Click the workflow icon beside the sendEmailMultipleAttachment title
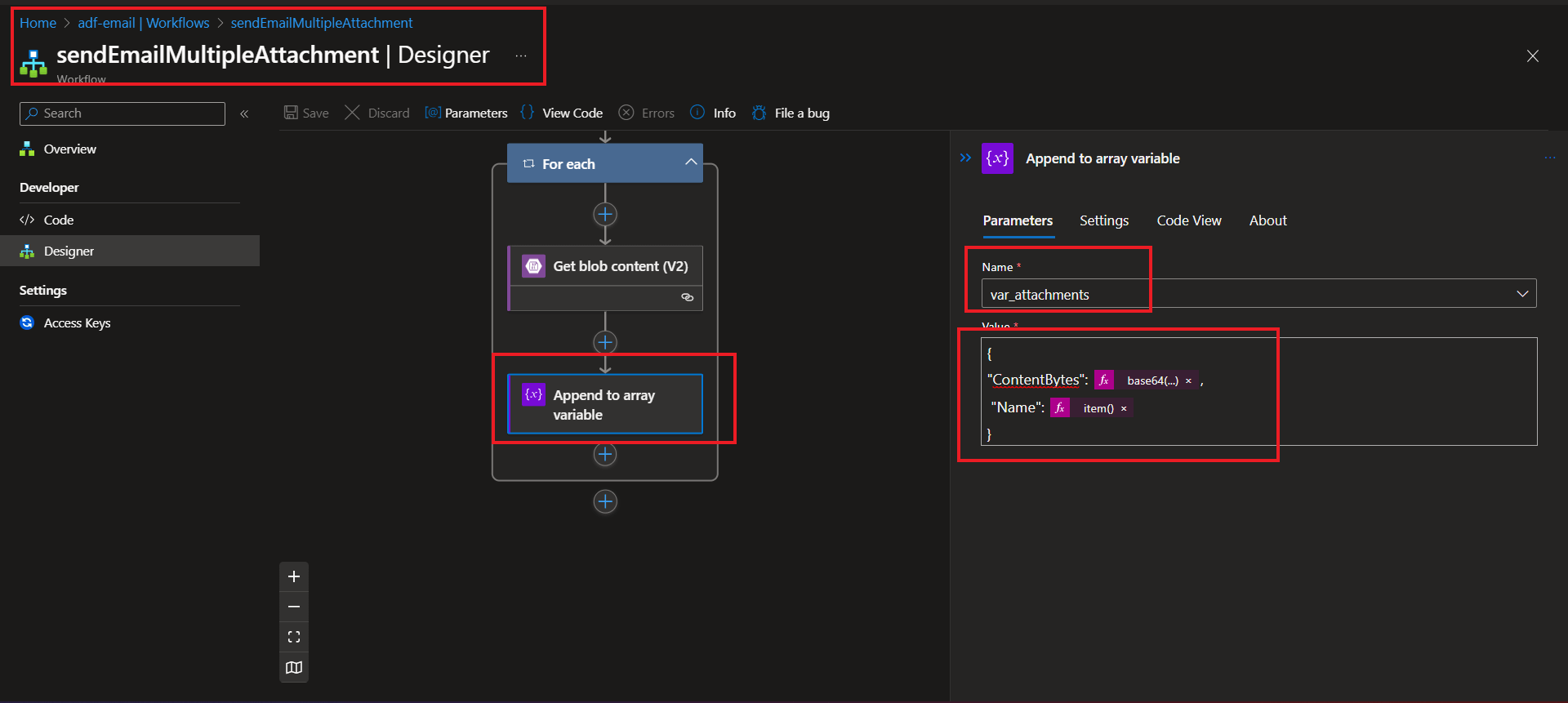The width and height of the screenshot is (1568, 703). coord(33,63)
